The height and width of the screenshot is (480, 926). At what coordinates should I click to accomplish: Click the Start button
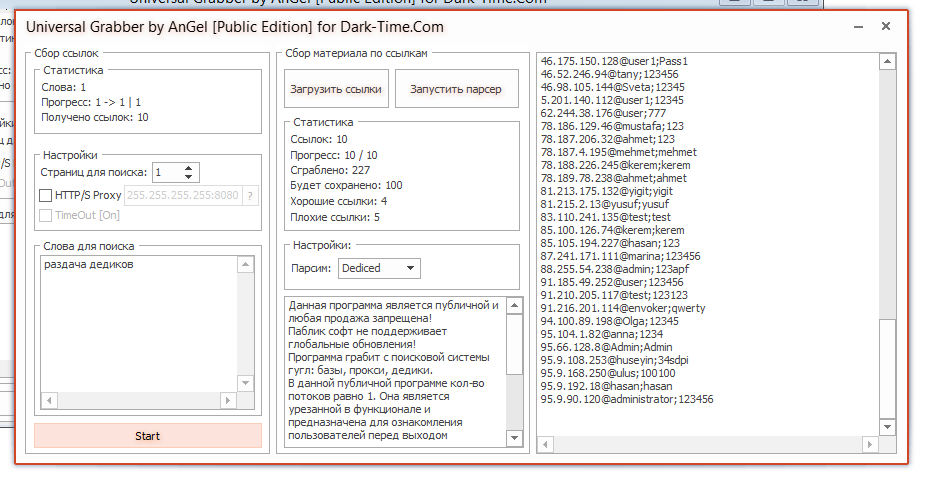(x=148, y=436)
